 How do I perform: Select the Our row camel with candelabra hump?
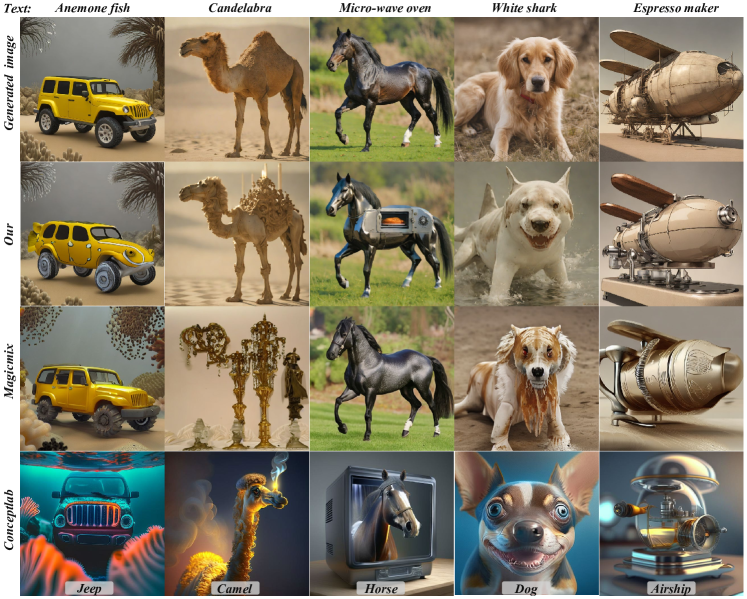coord(236,233)
